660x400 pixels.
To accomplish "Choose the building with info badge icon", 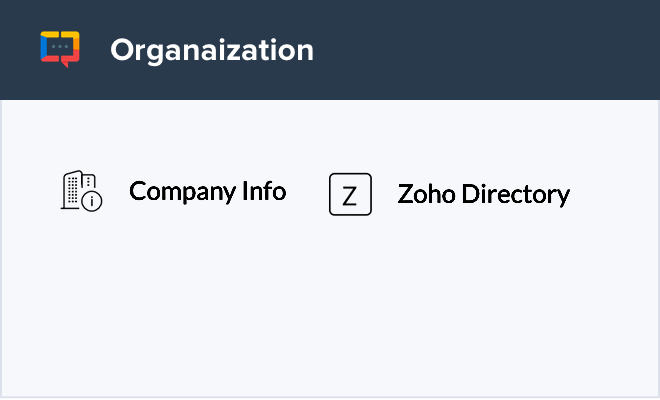I will click(x=82, y=192).
